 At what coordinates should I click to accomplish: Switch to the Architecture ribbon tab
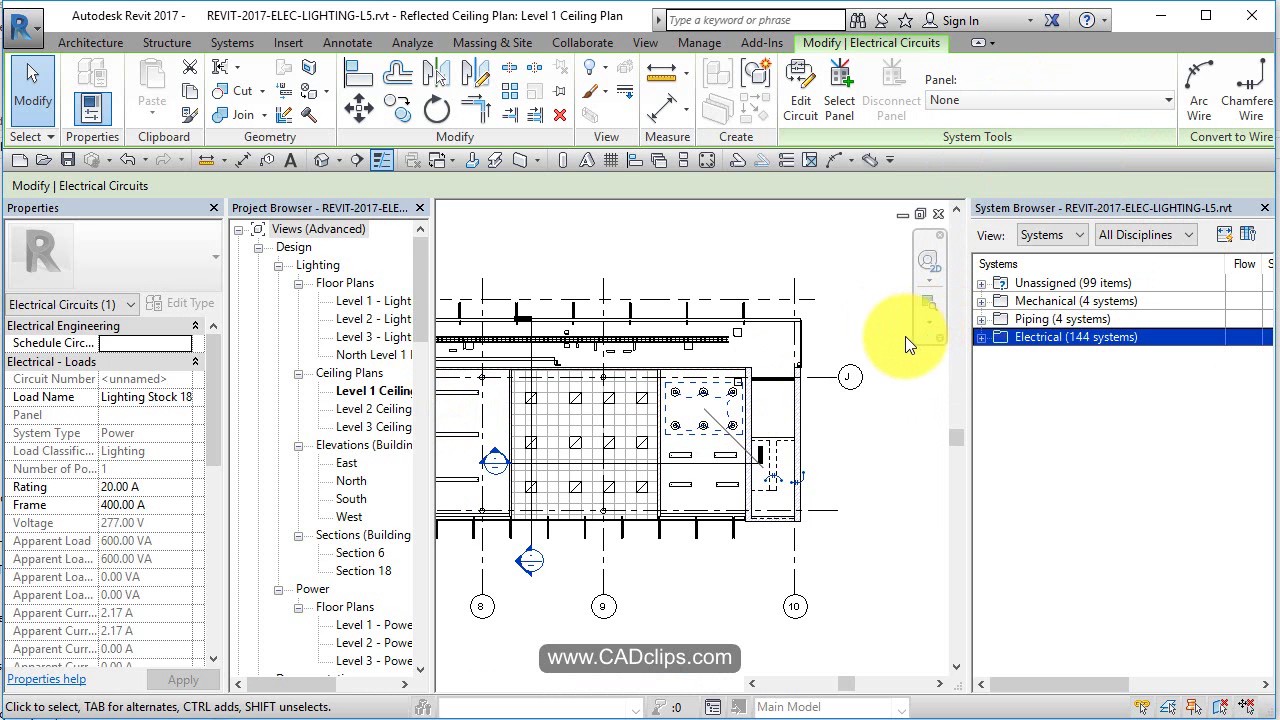click(90, 42)
